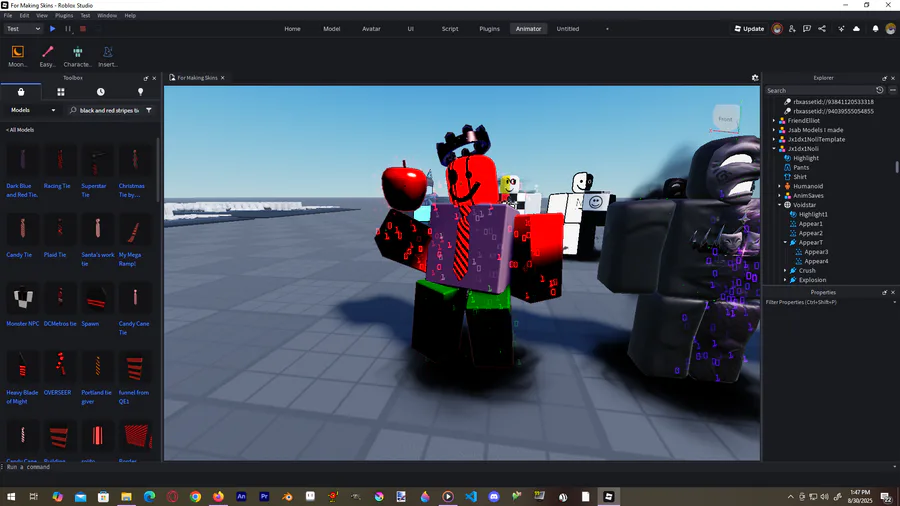Undock the Explorer panel
Viewport: 900px width, 506px height.
click(x=885, y=78)
